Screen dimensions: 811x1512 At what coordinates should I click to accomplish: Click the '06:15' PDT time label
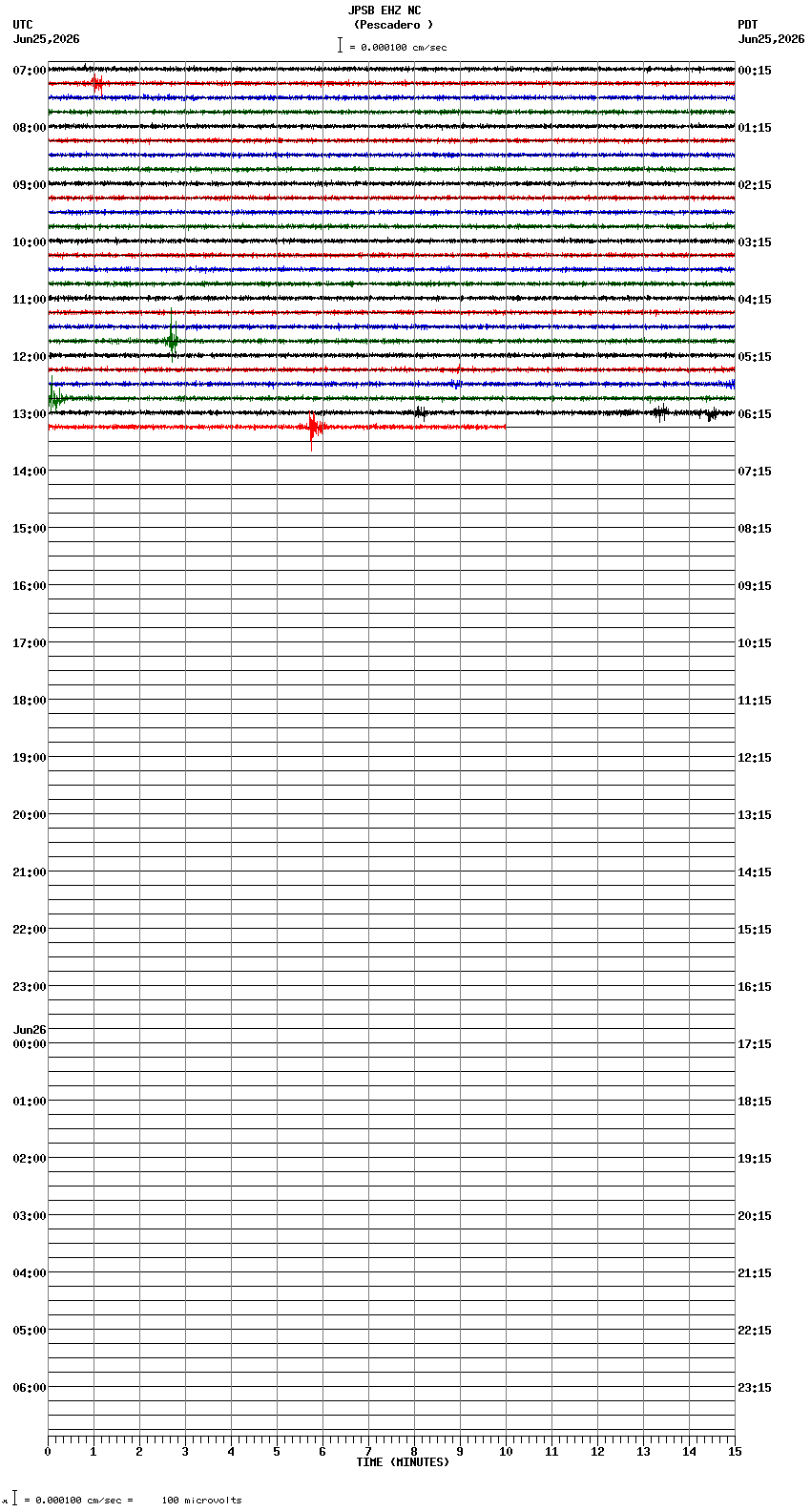point(755,414)
